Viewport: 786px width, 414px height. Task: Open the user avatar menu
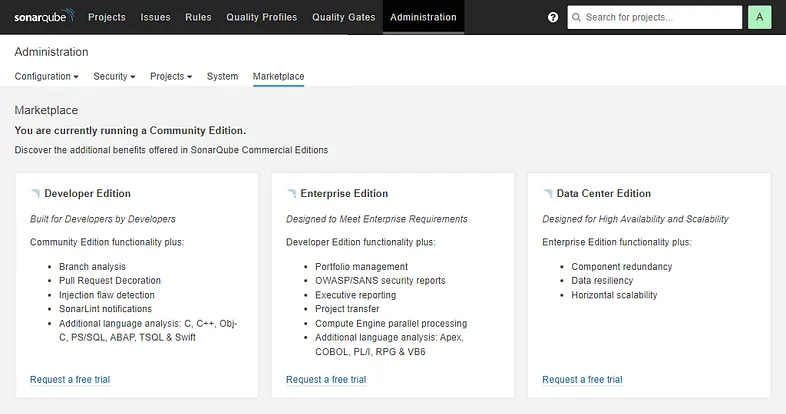[x=759, y=17]
